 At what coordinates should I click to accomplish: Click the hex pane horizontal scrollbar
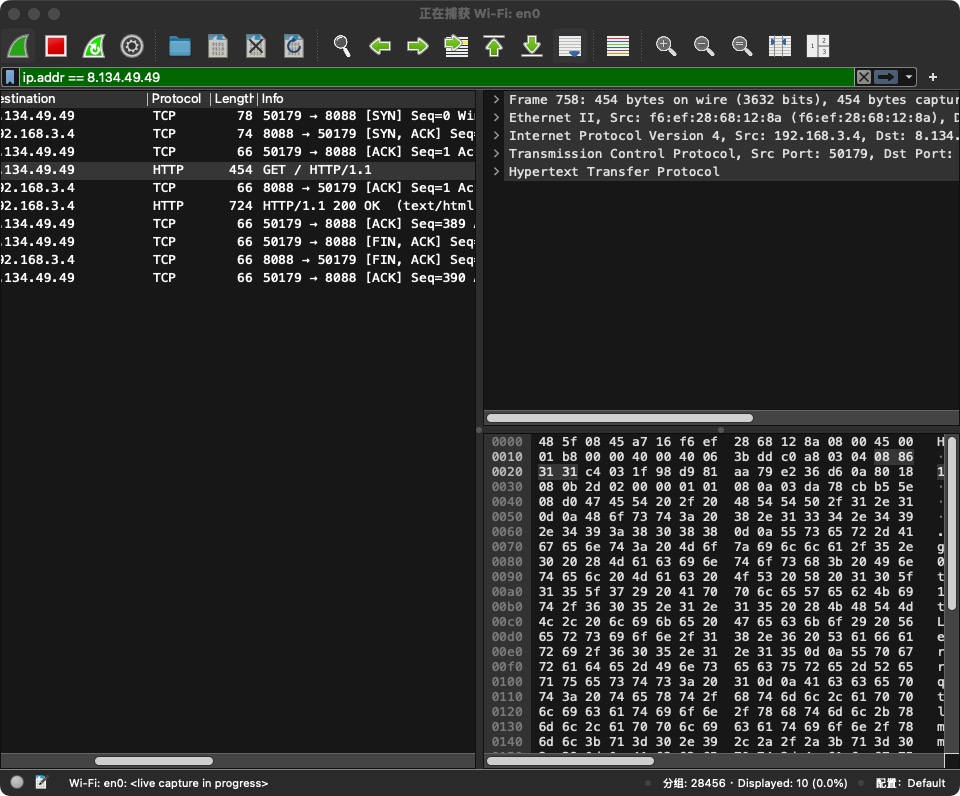(x=570, y=761)
